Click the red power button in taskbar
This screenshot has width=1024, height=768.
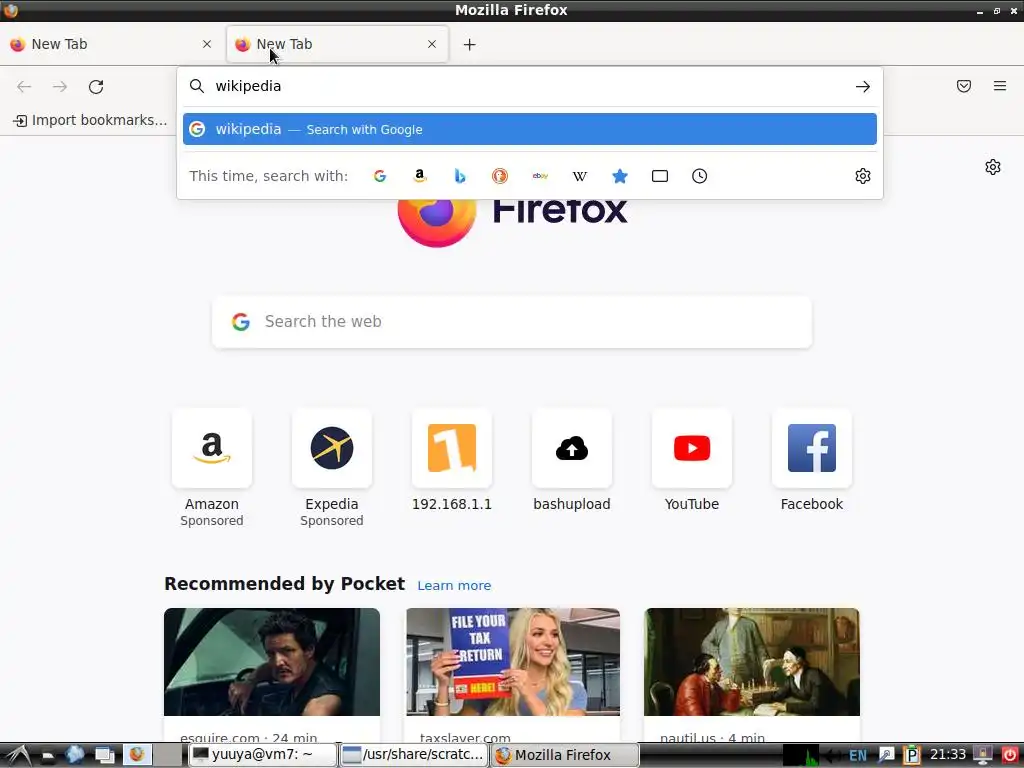[x=1009, y=755]
